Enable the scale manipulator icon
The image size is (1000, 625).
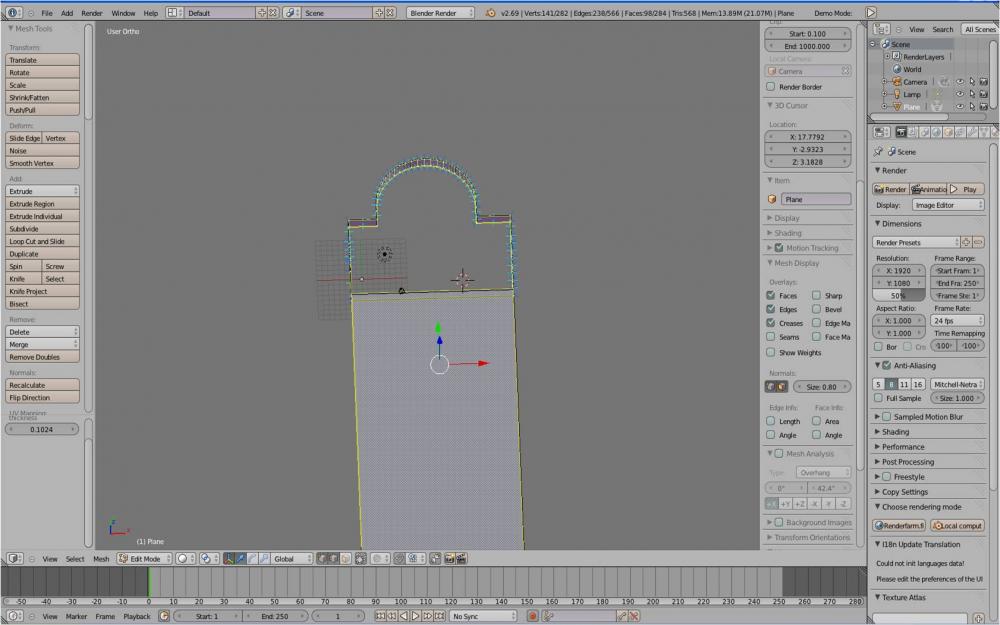click(x=264, y=559)
